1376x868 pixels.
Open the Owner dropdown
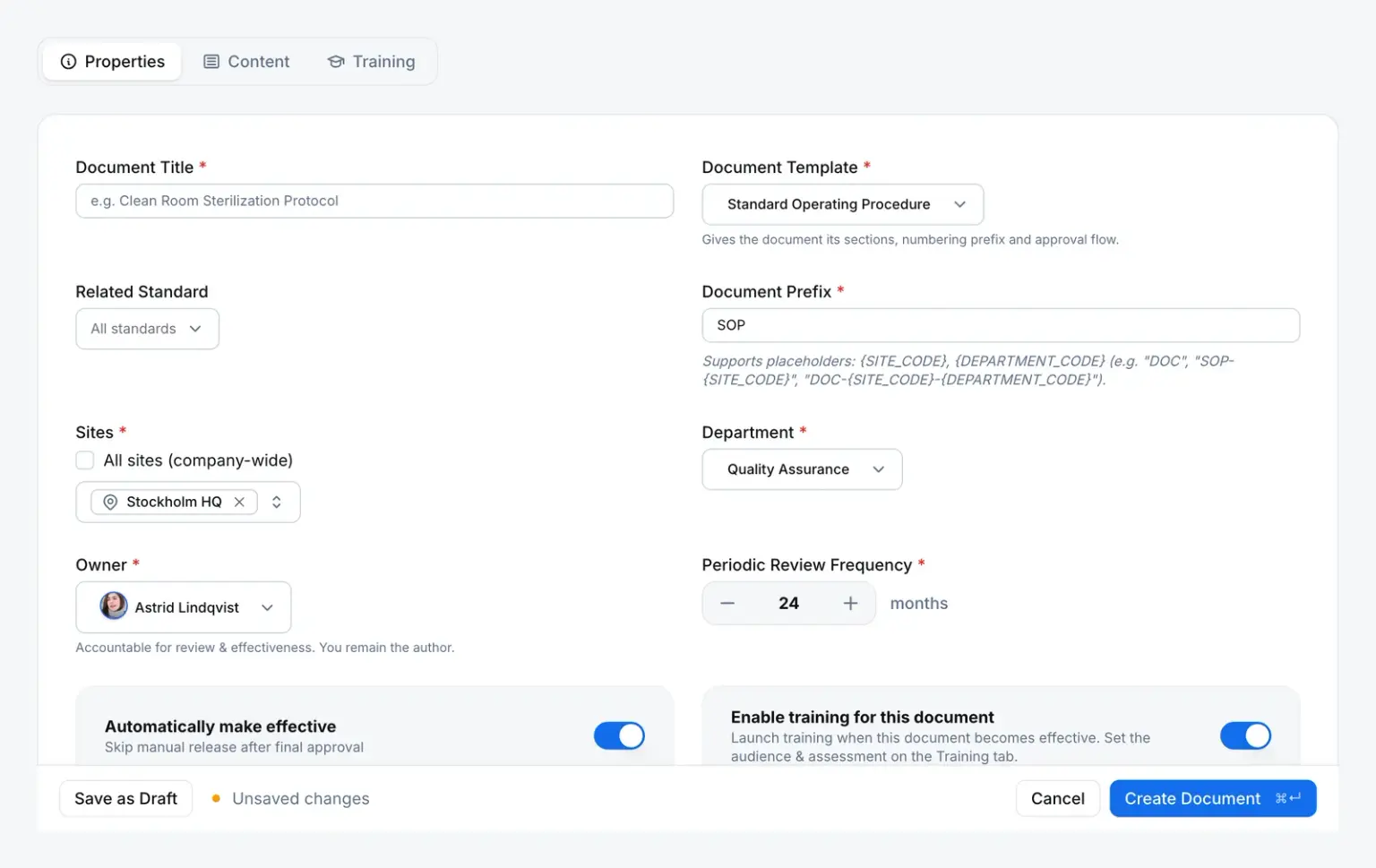point(184,607)
